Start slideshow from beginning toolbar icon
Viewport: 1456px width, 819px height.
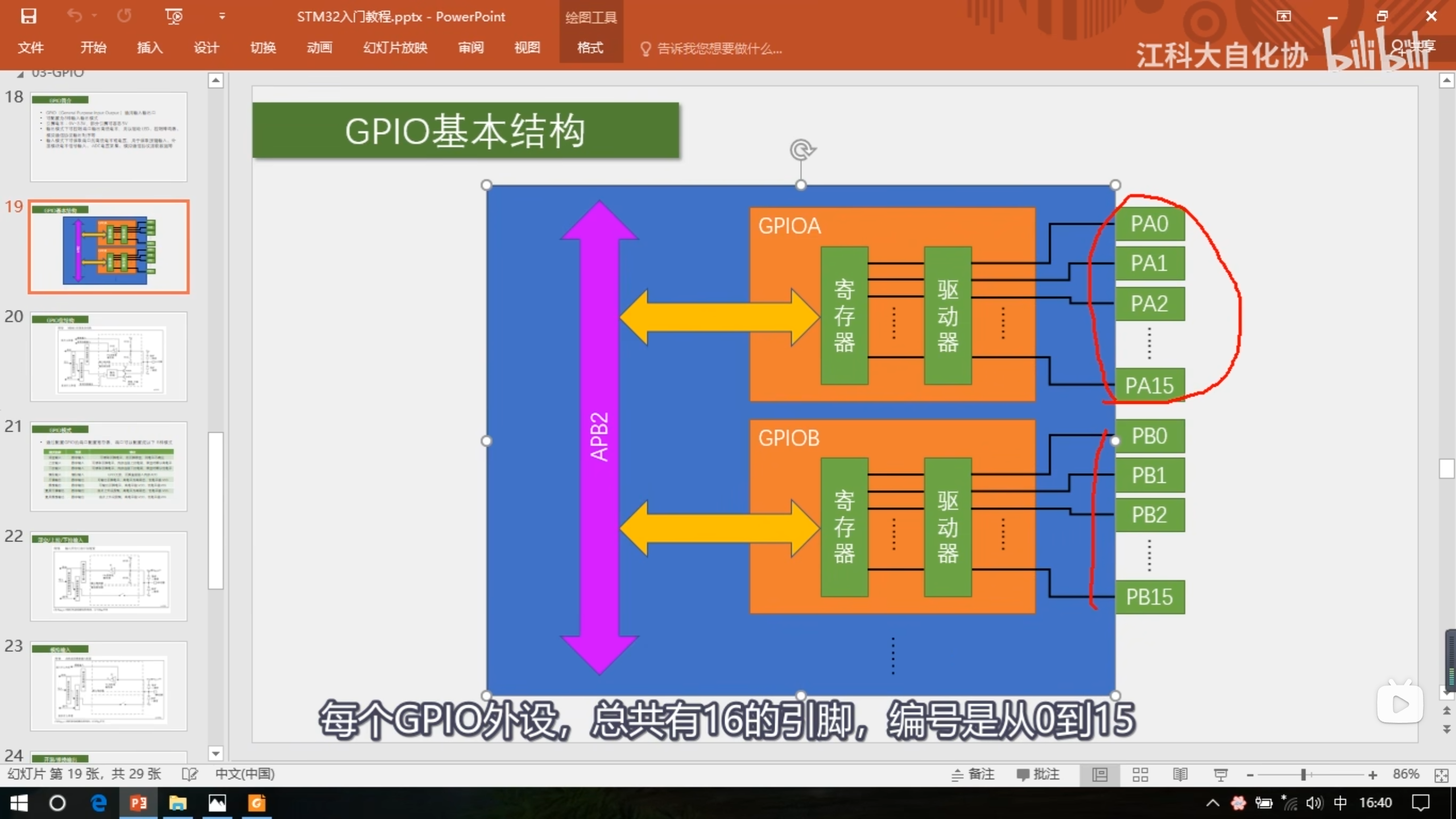tap(173, 16)
